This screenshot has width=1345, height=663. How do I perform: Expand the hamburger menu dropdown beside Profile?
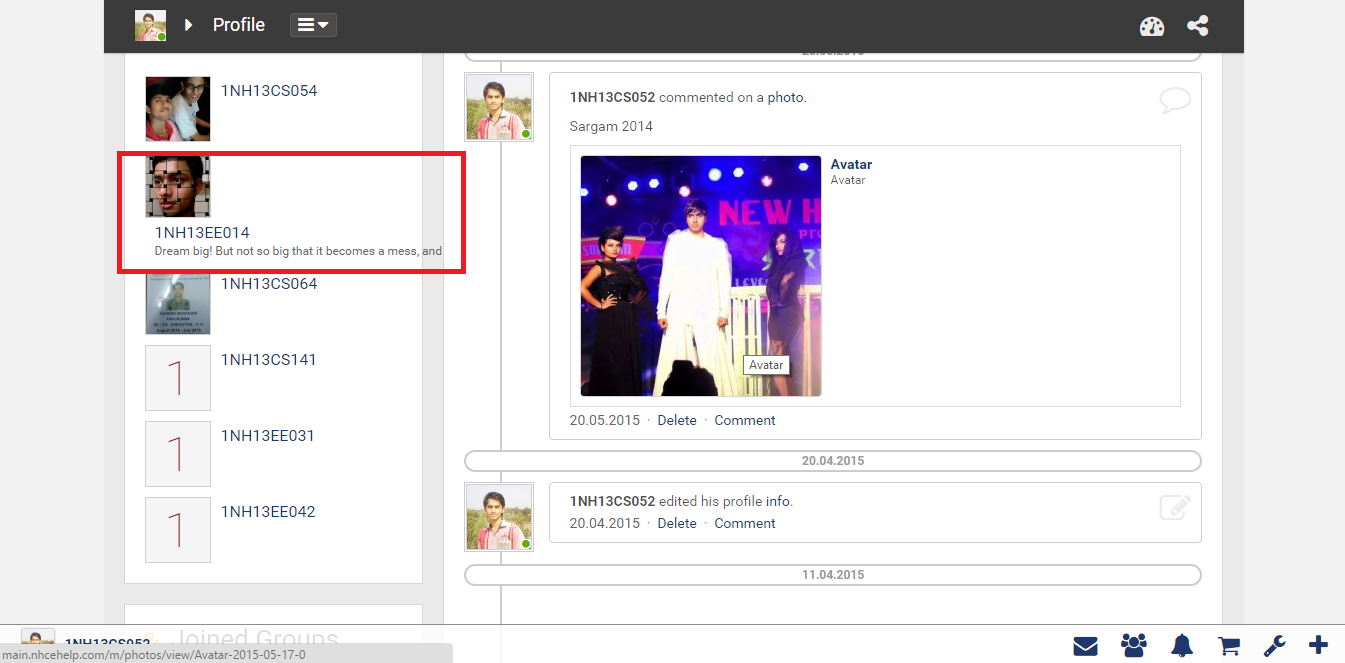(313, 25)
